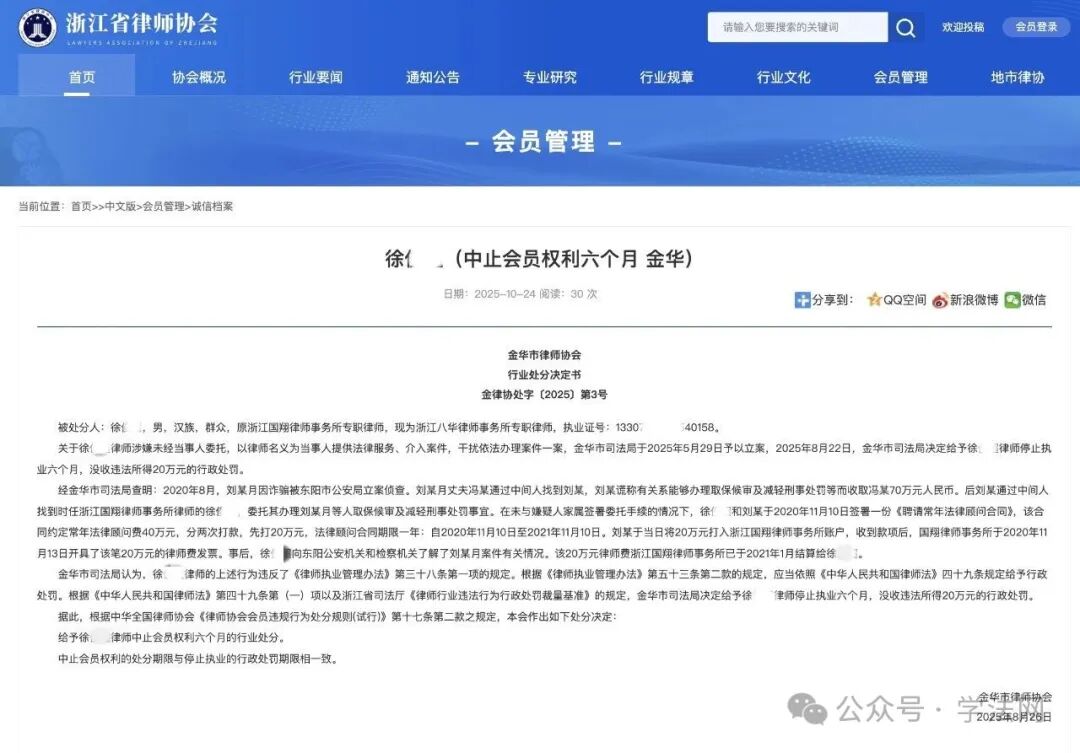This screenshot has width=1080, height=753.
Task: Share the article to 微信
Action: (x=1028, y=300)
